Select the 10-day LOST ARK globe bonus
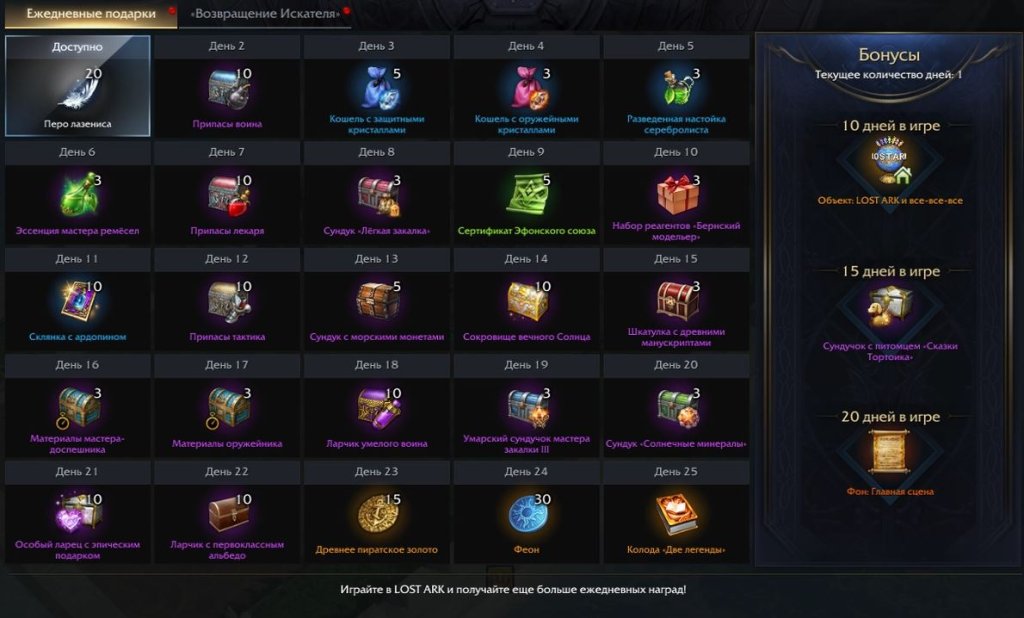Viewport: 1024px width, 618px height. point(889,161)
